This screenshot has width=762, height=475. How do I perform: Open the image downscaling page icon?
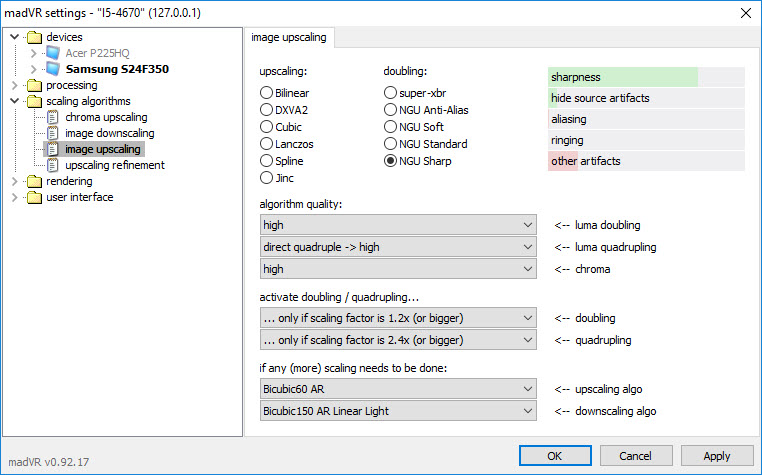pyautogui.click(x=53, y=133)
